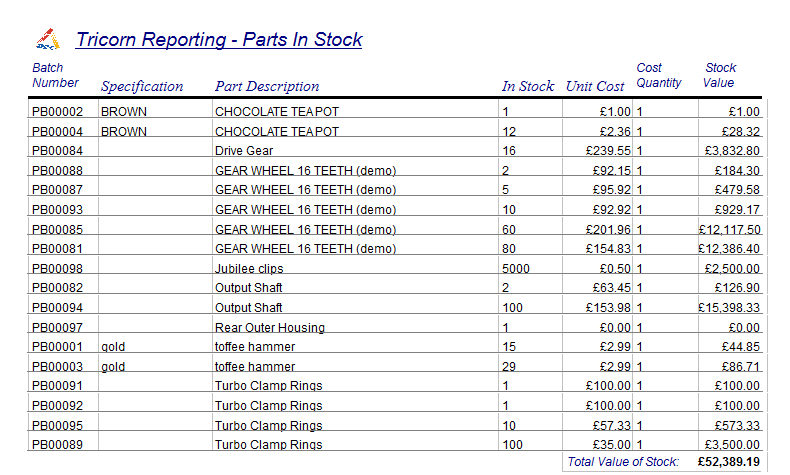This screenshot has height=475, width=790.
Task: Click the 5000 in-stock quantity cell
Action: click(x=516, y=269)
